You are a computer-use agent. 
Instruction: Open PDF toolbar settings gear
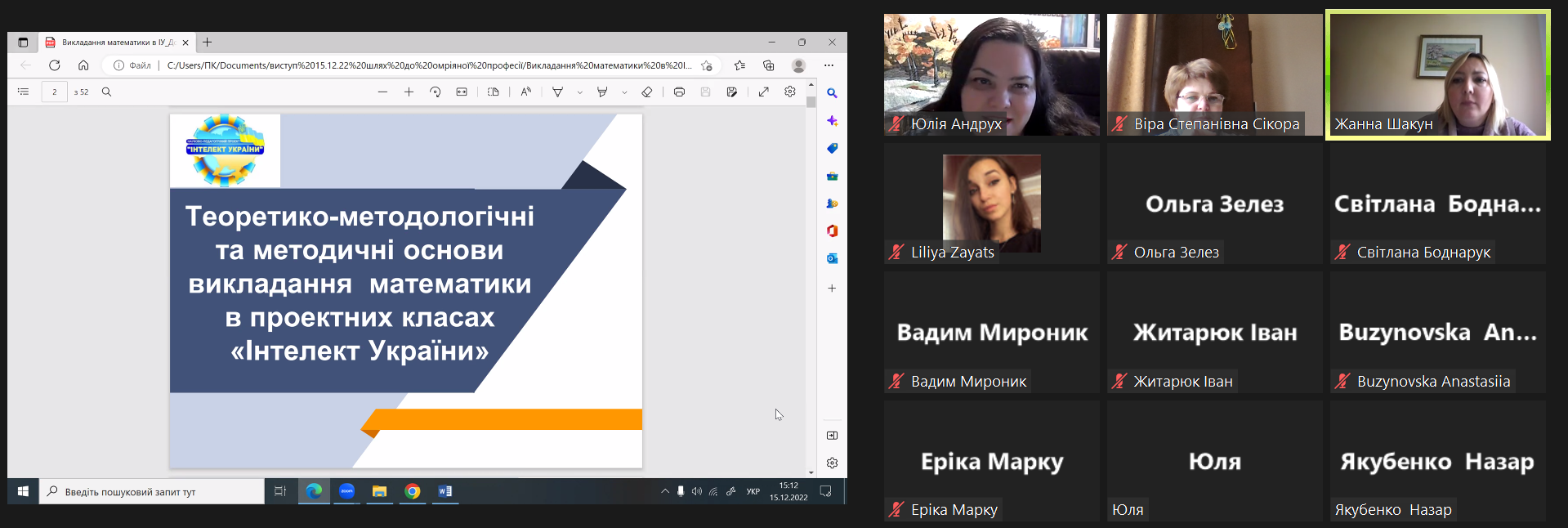point(790,92)
